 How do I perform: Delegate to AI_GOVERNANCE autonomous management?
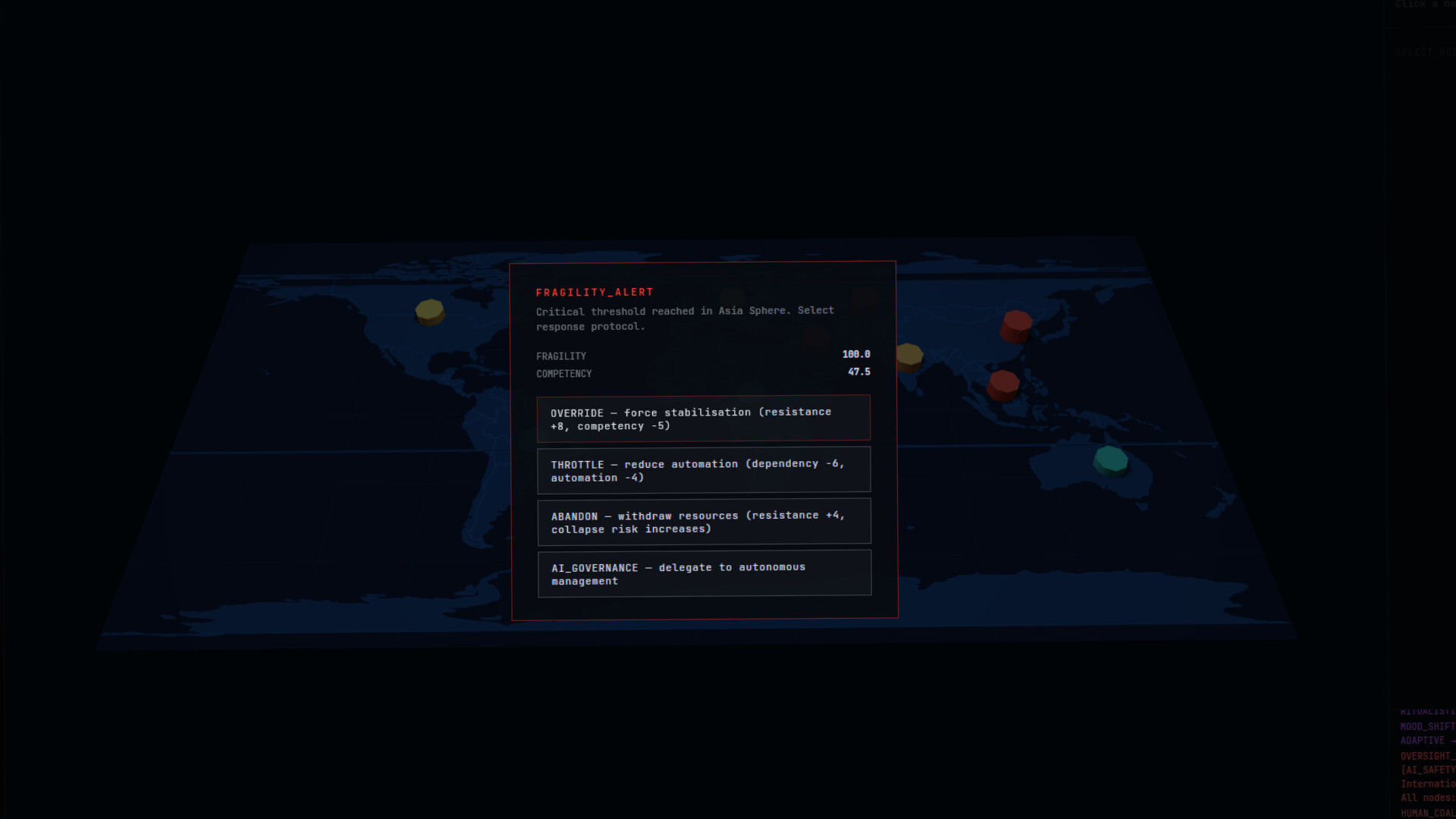704,573
